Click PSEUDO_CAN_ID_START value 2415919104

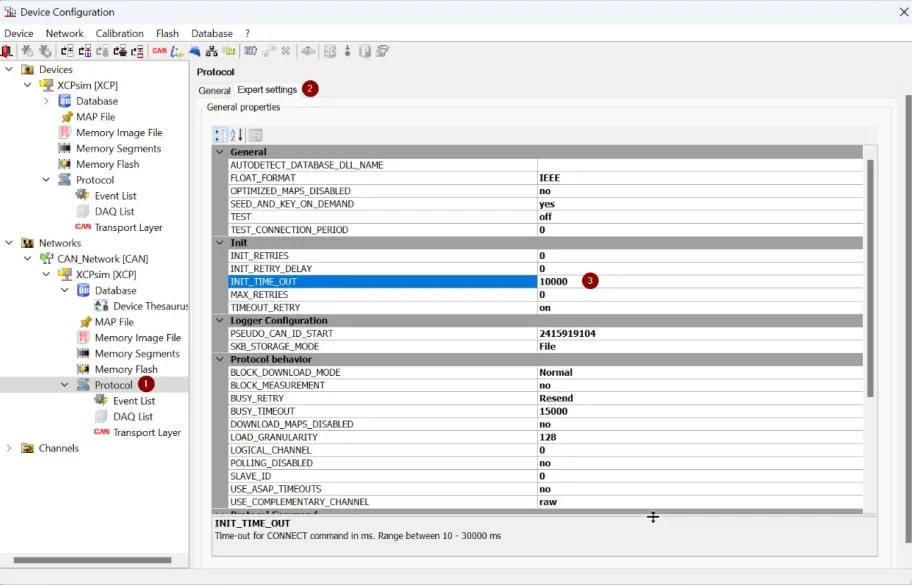[700, 333]
